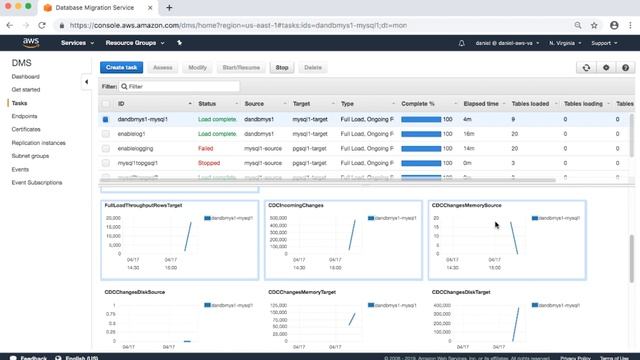Click the AWS logo home icon
This screenshot has width=640, height=360.
(31, 42)
